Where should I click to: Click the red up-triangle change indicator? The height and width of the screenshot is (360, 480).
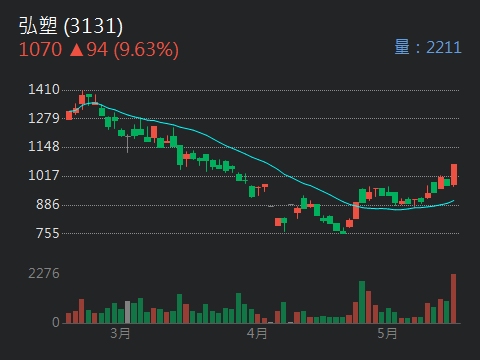point(77,50)
